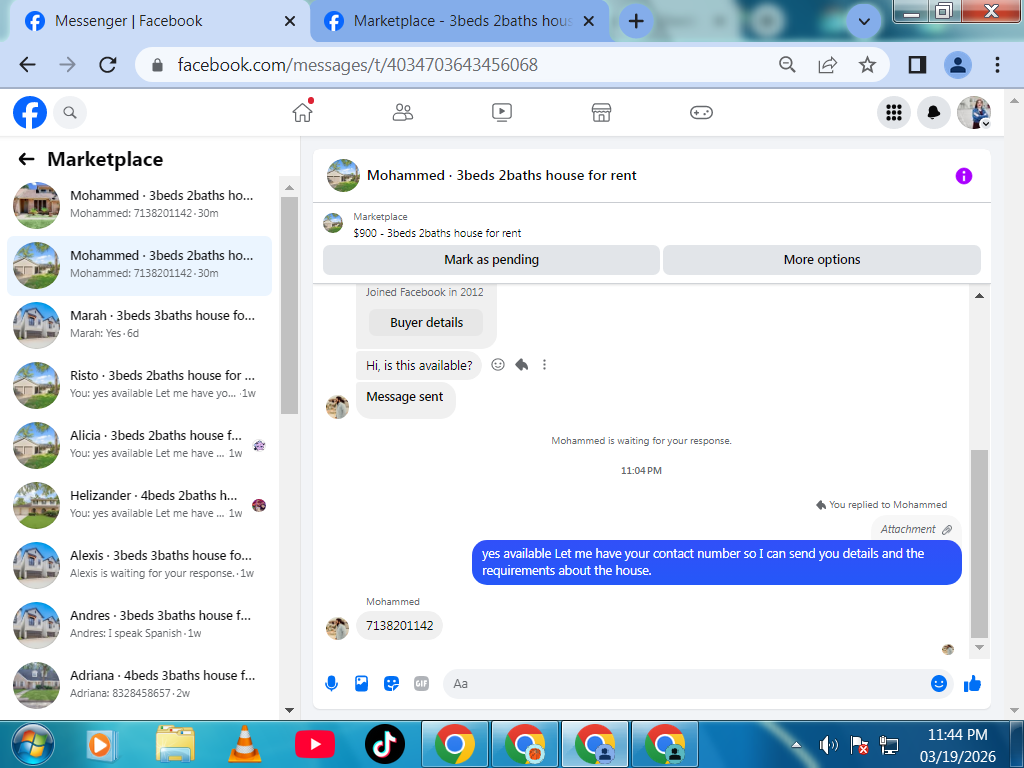1024x768 pixels.
Task: Attach a photo with the image icon
Action: click(x=361, y=684)
